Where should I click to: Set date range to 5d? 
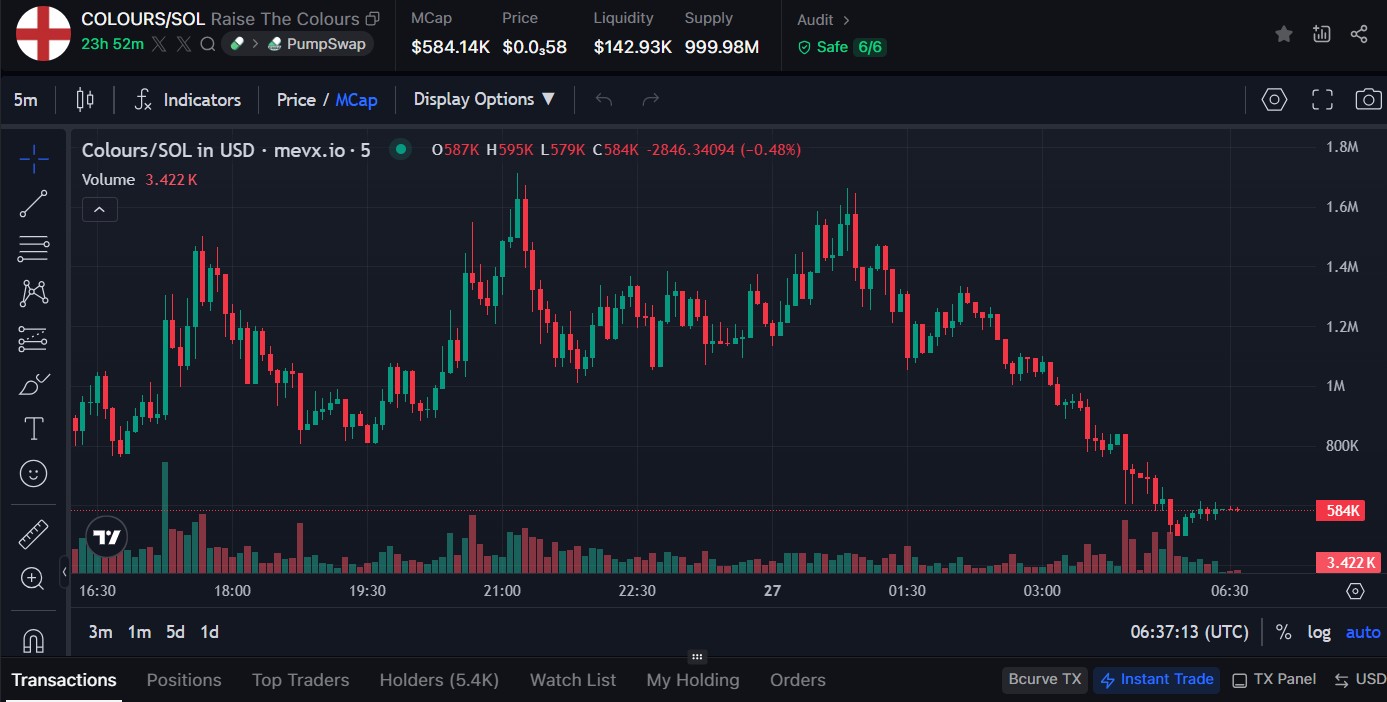175,632
